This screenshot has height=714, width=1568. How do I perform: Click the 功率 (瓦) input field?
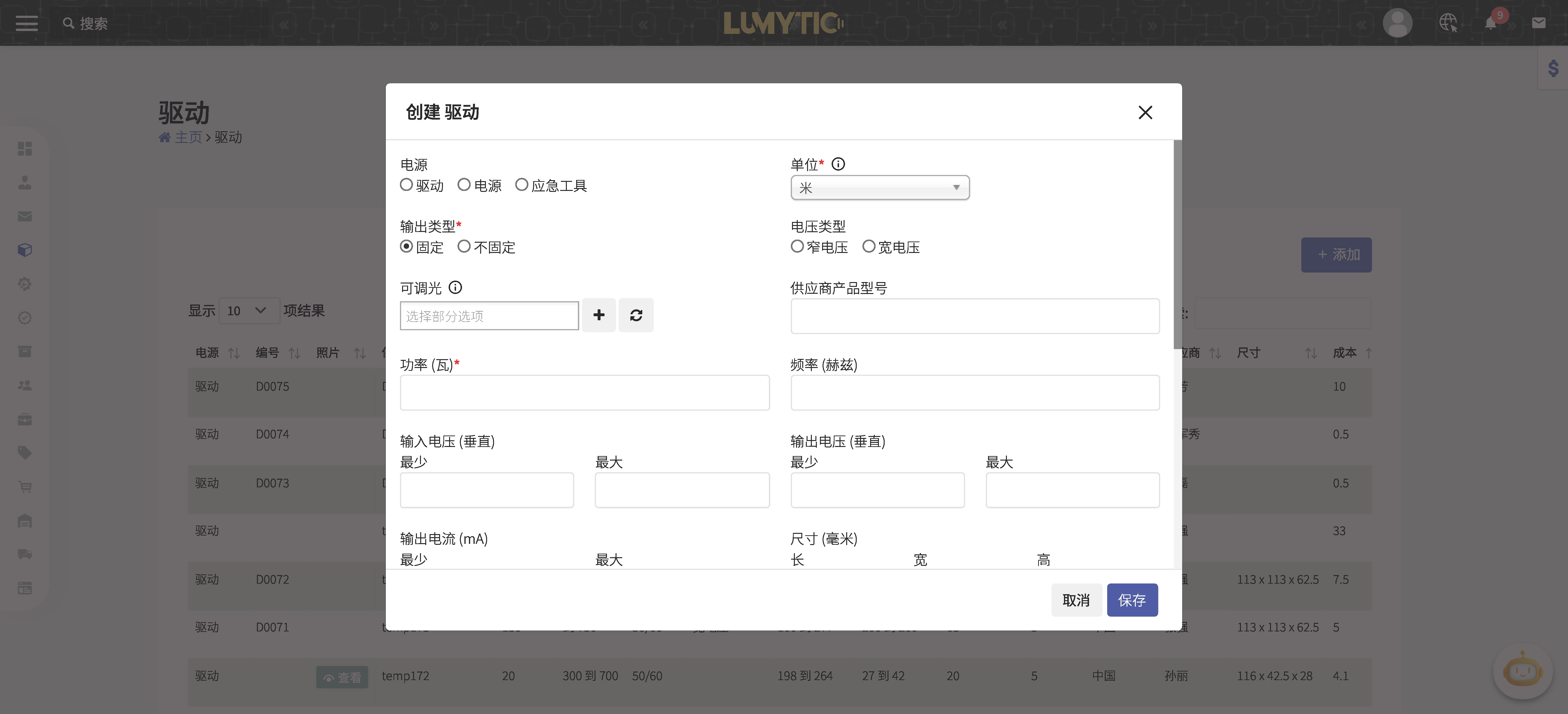pos(584,393)
